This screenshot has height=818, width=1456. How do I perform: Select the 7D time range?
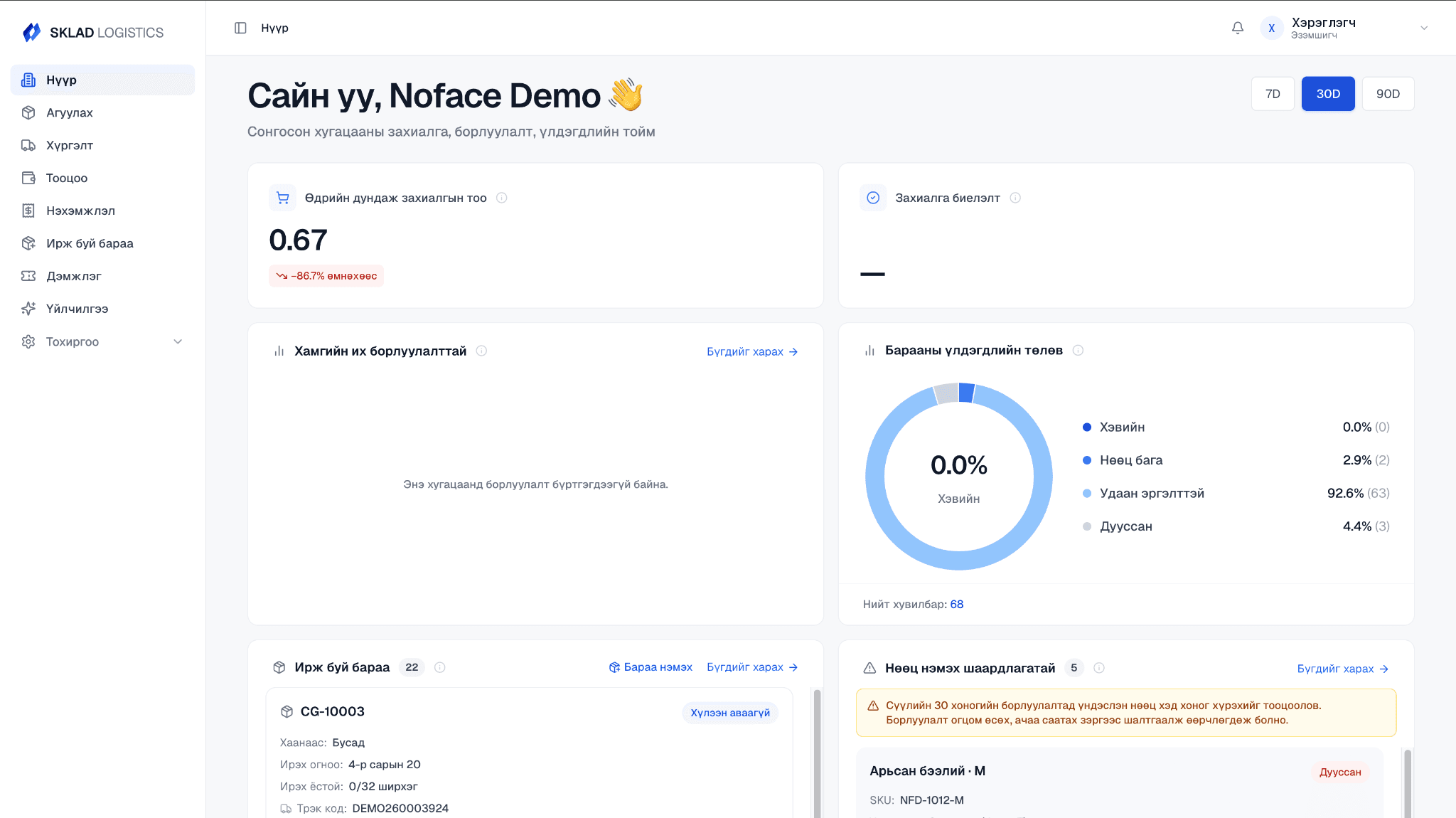point(1273,94)
